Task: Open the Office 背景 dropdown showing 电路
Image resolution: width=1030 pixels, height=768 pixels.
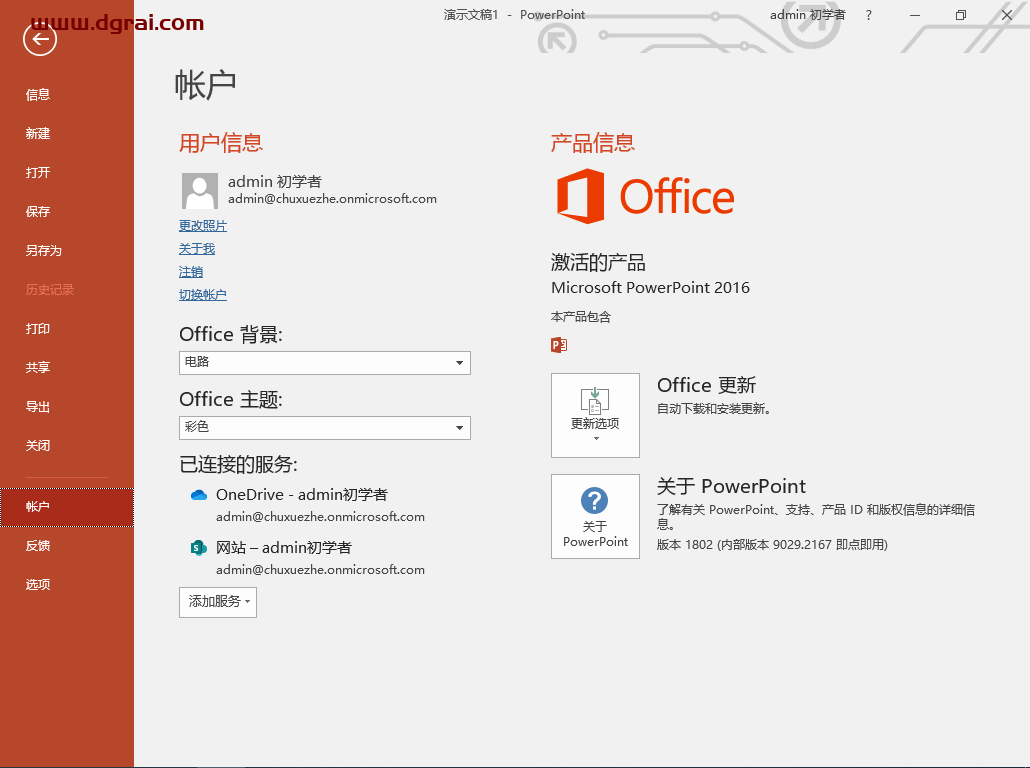Action: (x=325, y=363)
